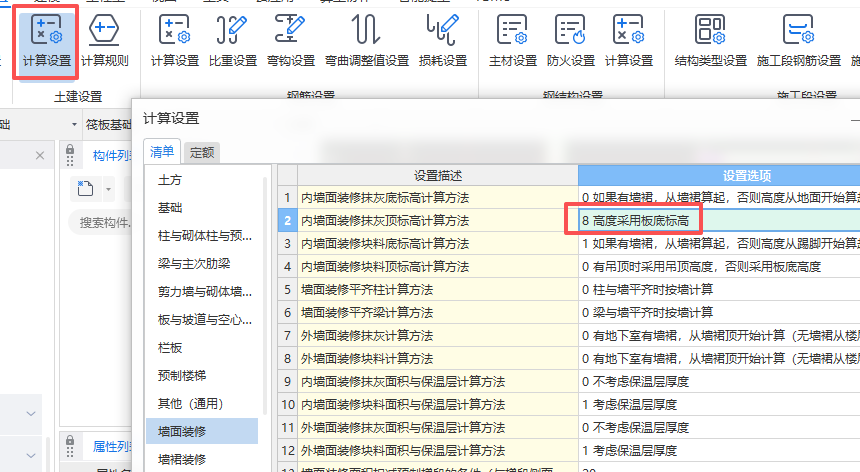The height and width of the screenshot is (472, 860).
Task: Click row 9 option 不考虑保温层厚度
Action: [719, 382]
